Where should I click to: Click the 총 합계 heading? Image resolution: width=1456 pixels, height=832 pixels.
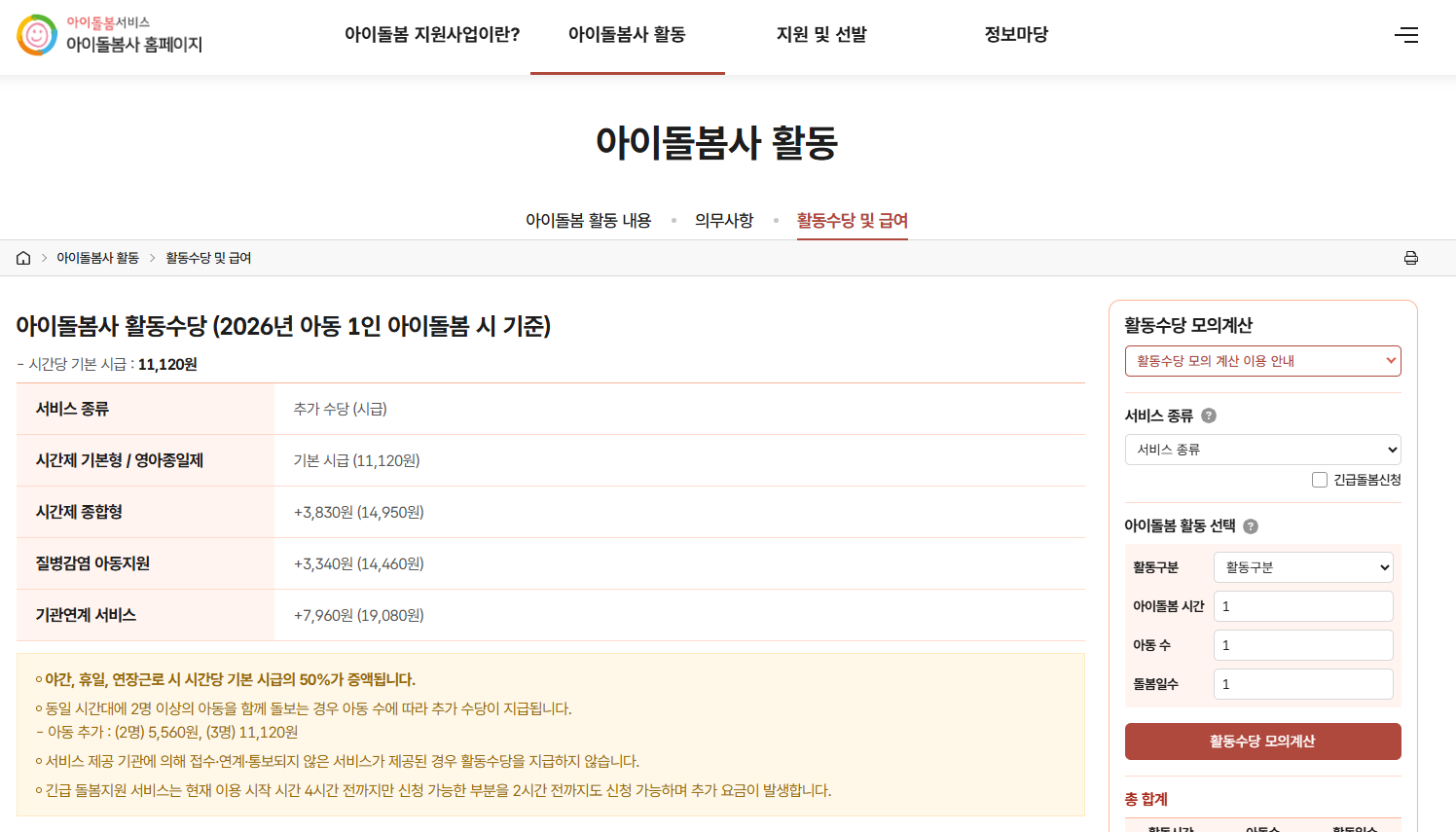tap(1147, 799)
